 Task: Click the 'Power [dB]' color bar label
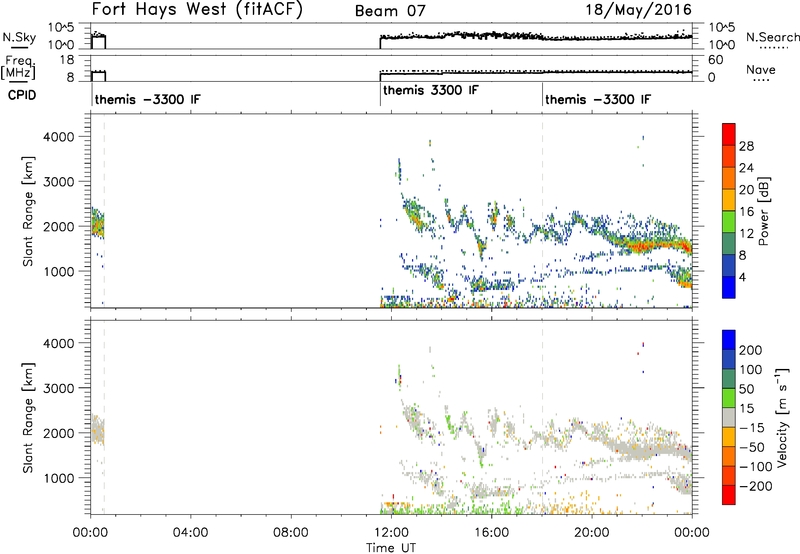coord(763,211)
